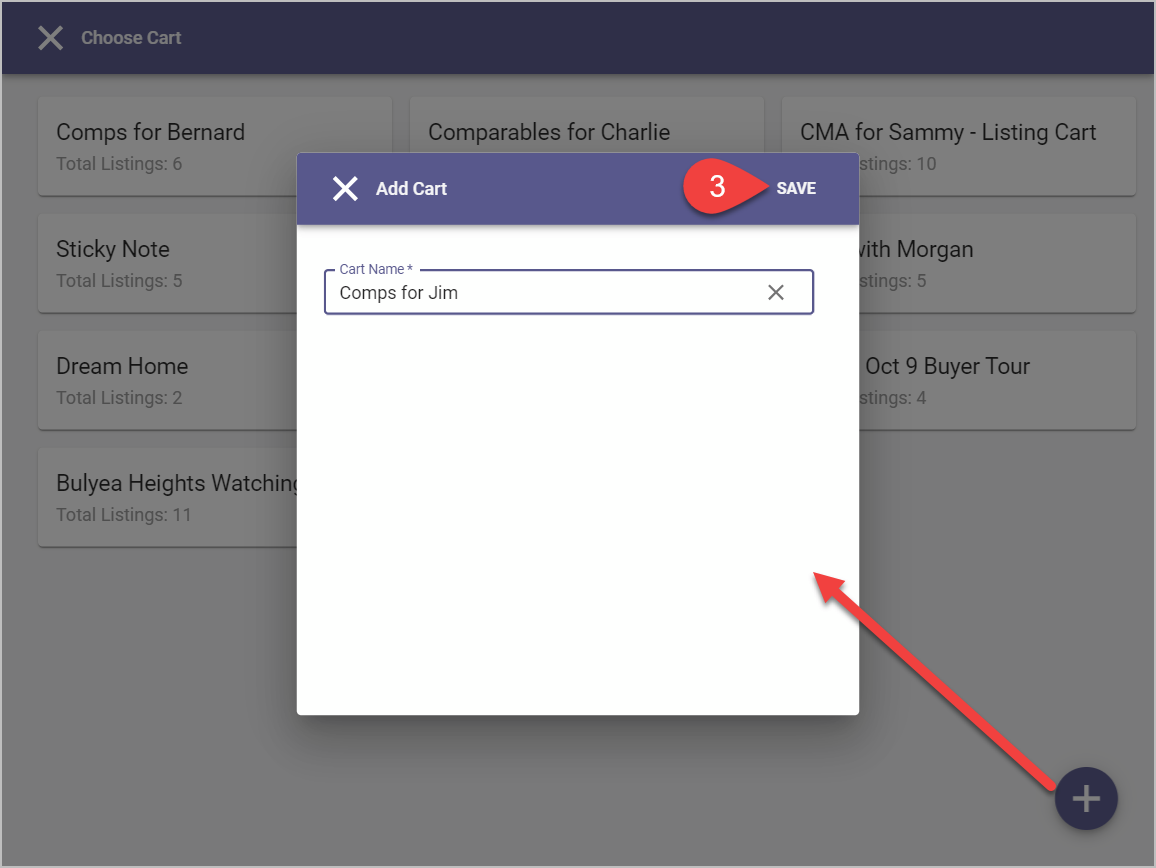Clear the Cart Name field text
The image size is (1156, 868).
[x=776, y=293]
